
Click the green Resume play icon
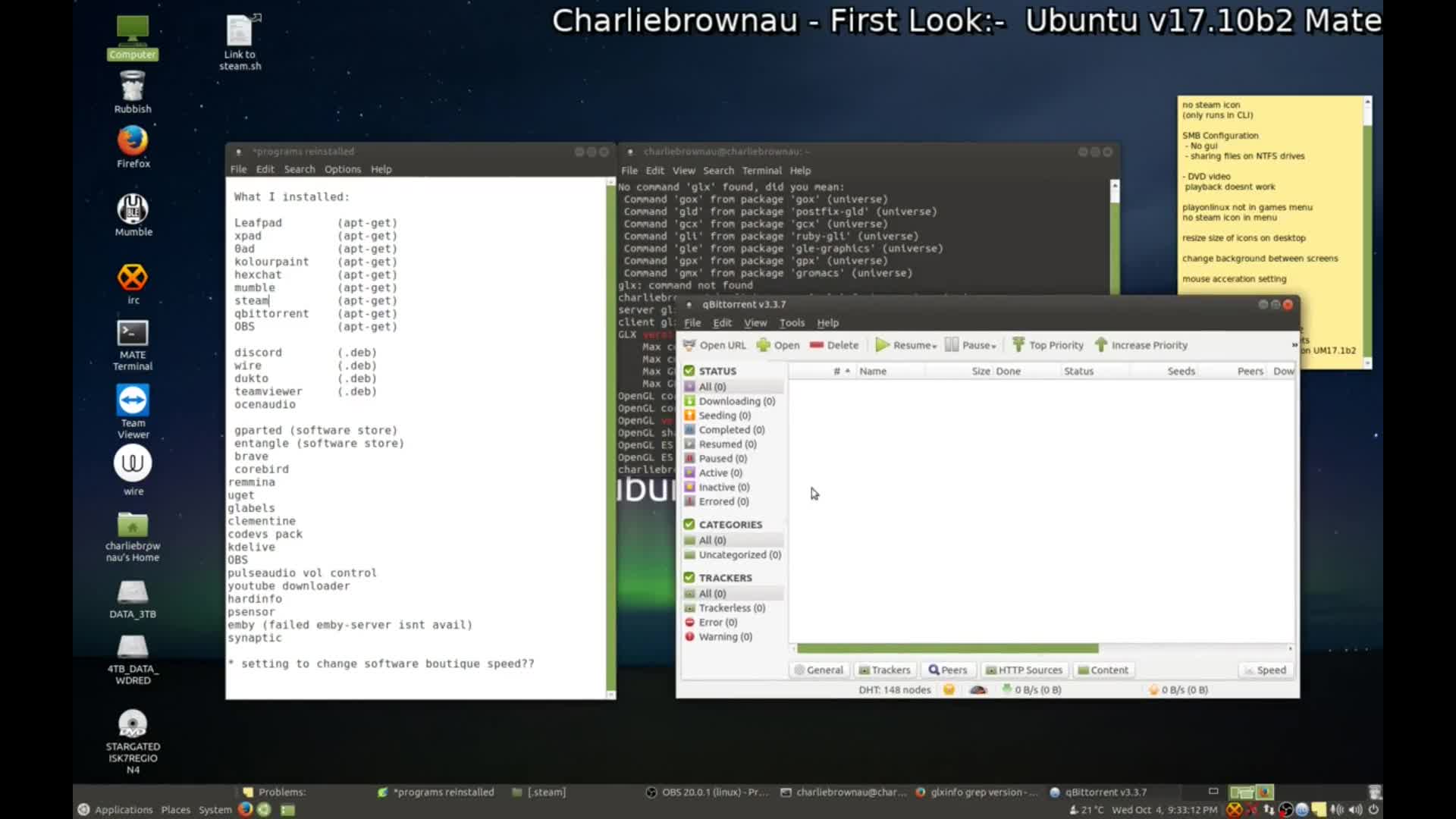point(882,345)
